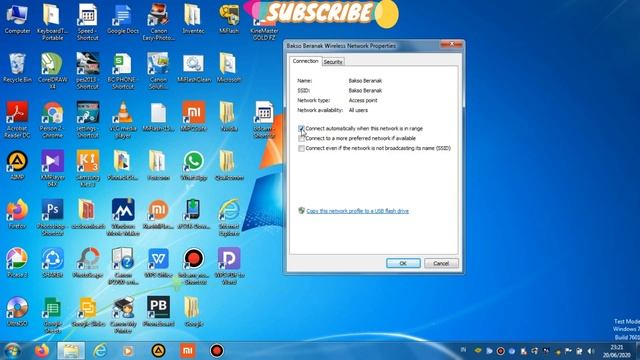
Task: Select the Acrobat Reader DC shortcut
Action: pos(17,120)
